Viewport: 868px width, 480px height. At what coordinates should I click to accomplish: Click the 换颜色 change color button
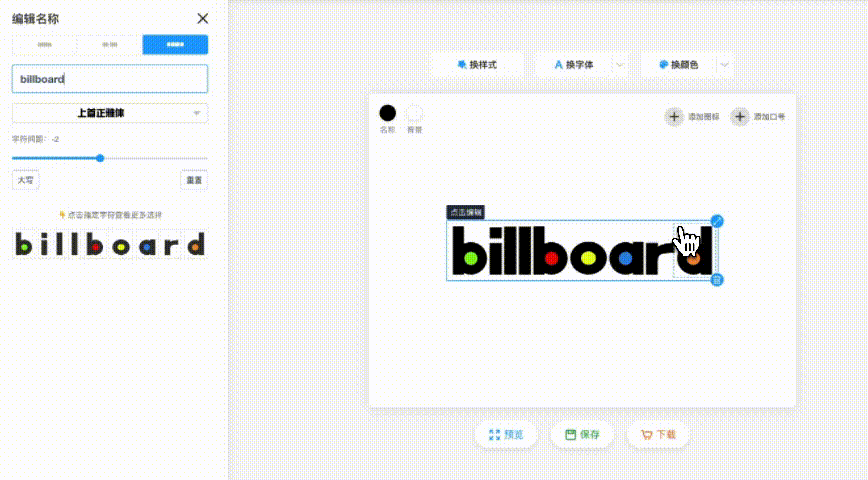pos(679,65)
